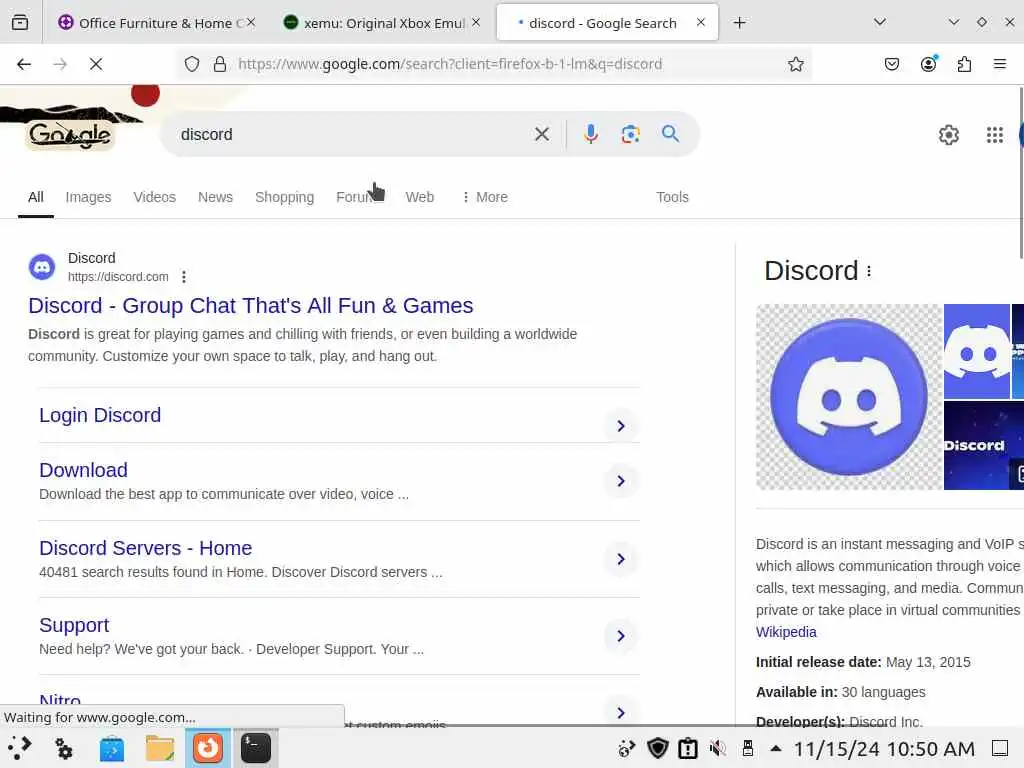Screen dimensions: 1024x768
Task: Open file manager from taskbar
Action: (x=159, y=748)
